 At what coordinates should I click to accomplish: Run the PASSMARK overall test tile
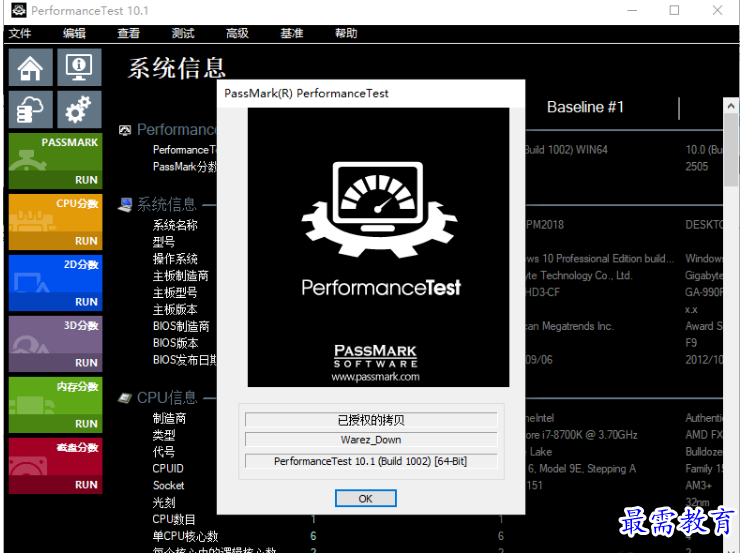tap(55, 161)
